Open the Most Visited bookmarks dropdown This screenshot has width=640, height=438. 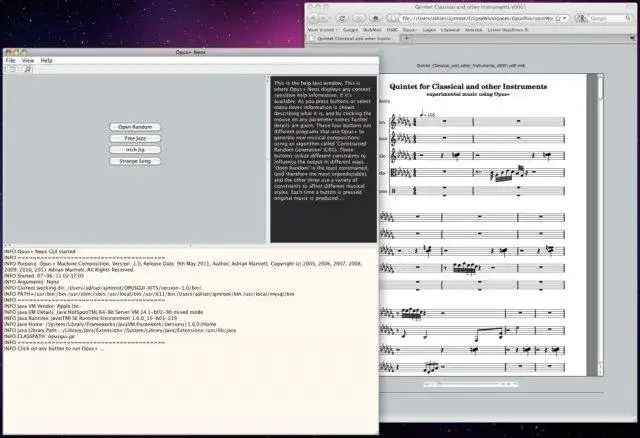pyautogui.click(x=322, y=30)
